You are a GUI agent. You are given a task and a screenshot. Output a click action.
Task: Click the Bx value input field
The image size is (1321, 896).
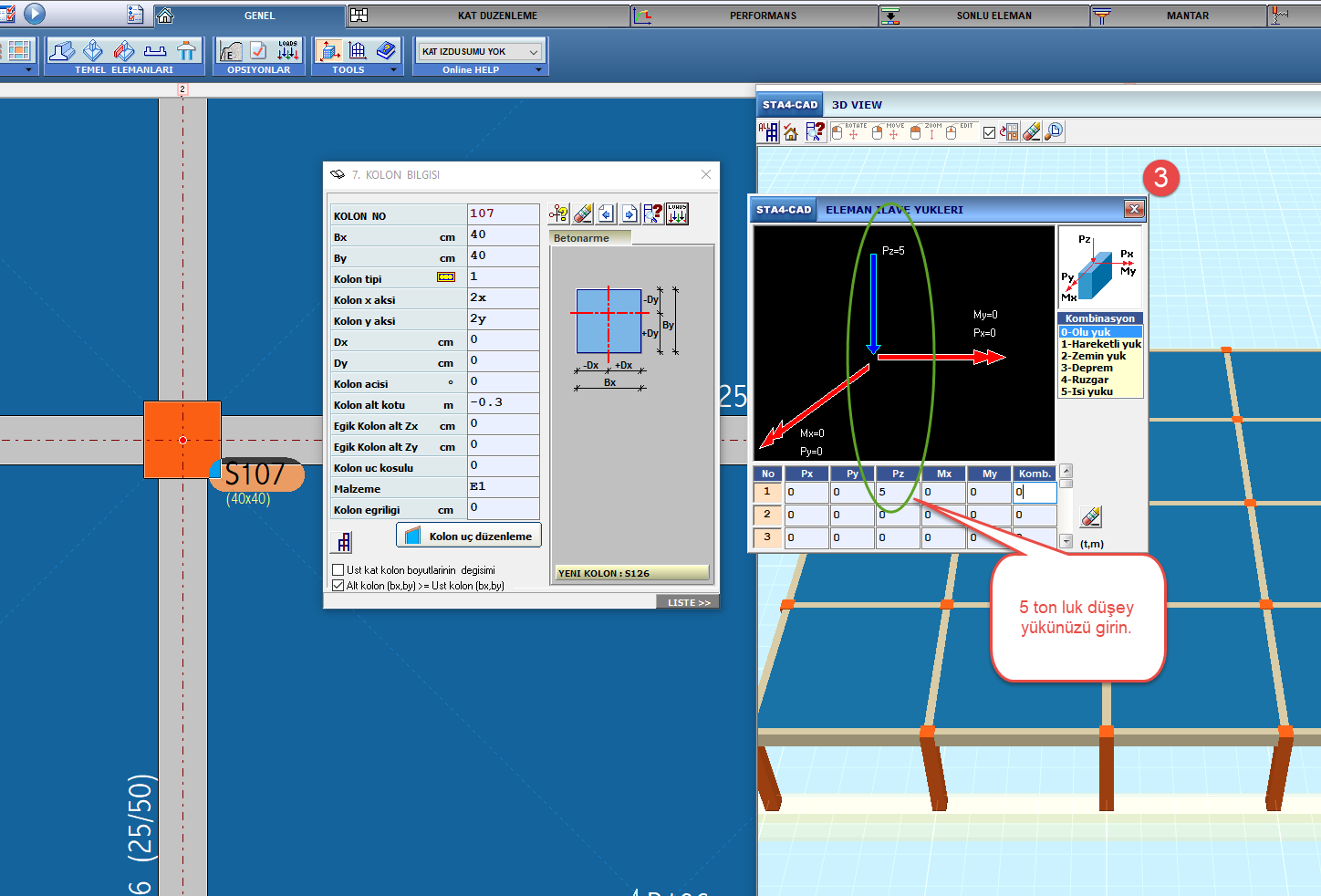[503, 235]
